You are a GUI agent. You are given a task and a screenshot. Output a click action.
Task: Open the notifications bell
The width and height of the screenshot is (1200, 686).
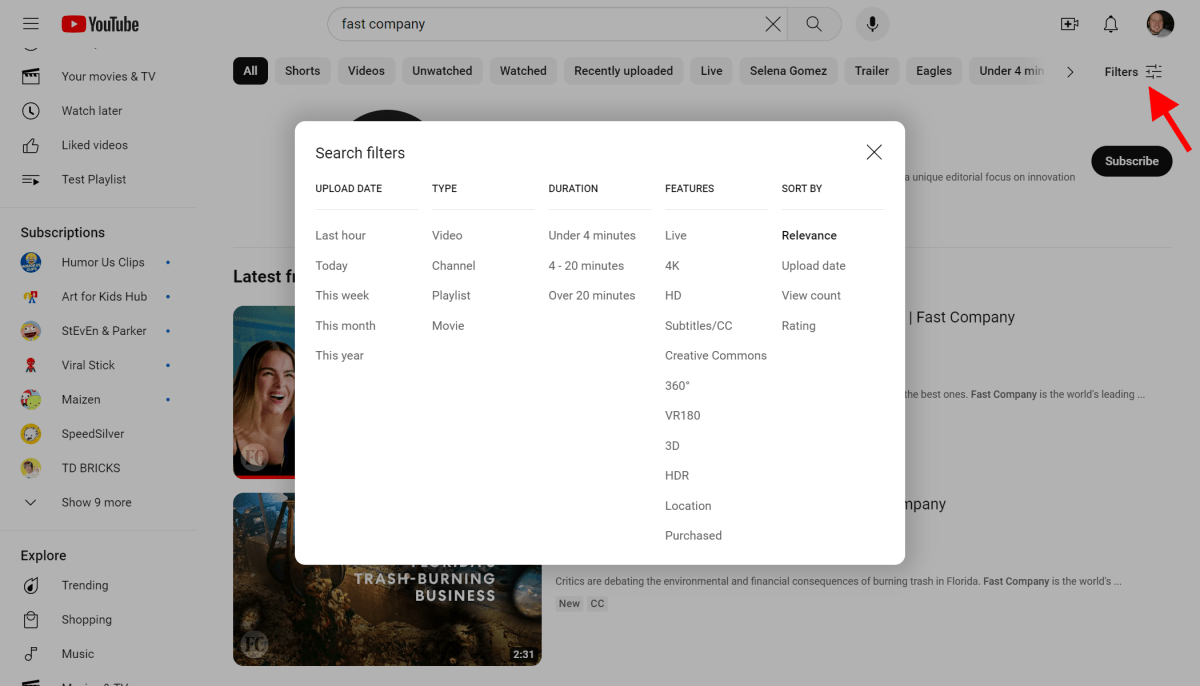[1111, 24]
